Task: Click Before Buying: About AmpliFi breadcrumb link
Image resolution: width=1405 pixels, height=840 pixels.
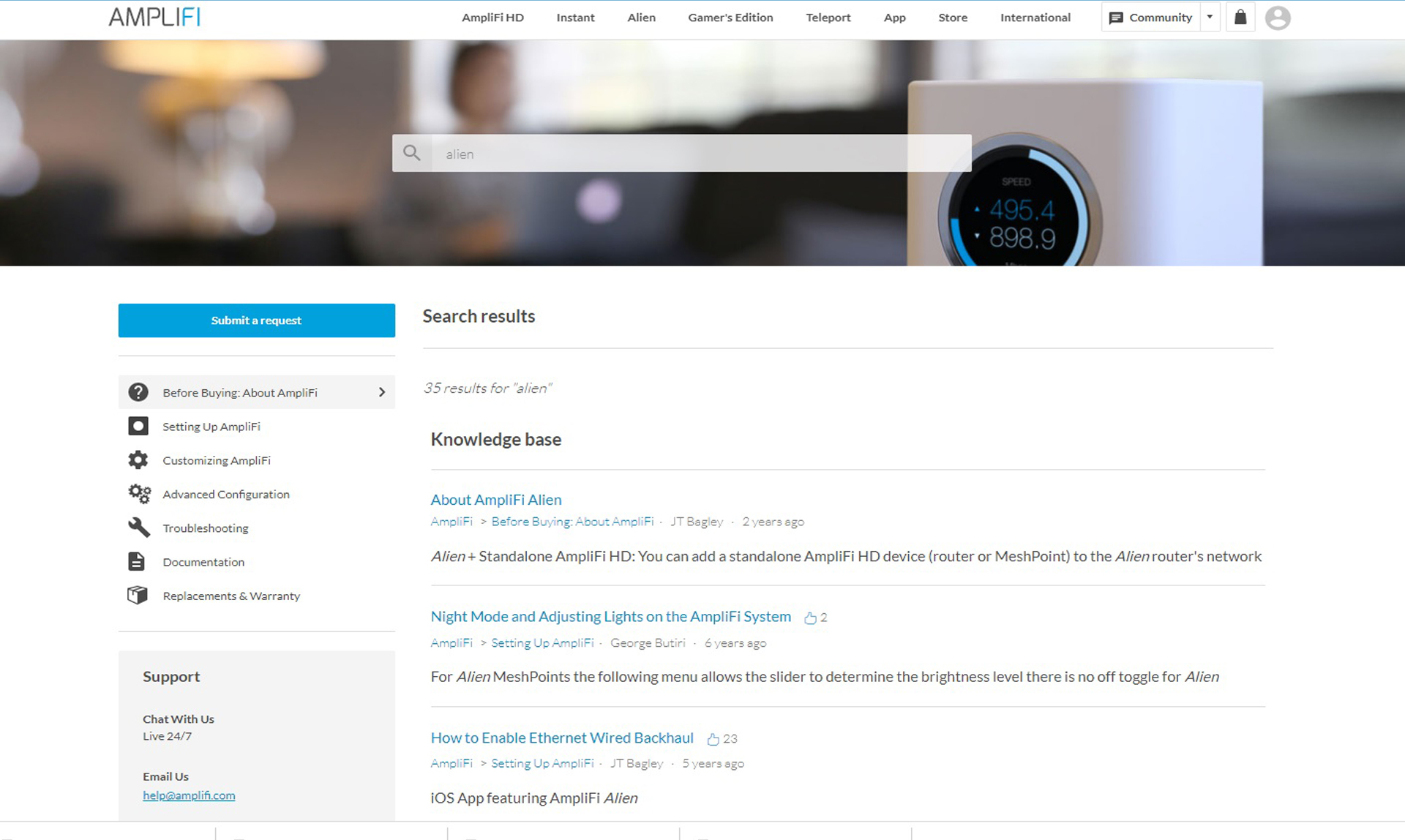Action: click(x=572, y=522)
